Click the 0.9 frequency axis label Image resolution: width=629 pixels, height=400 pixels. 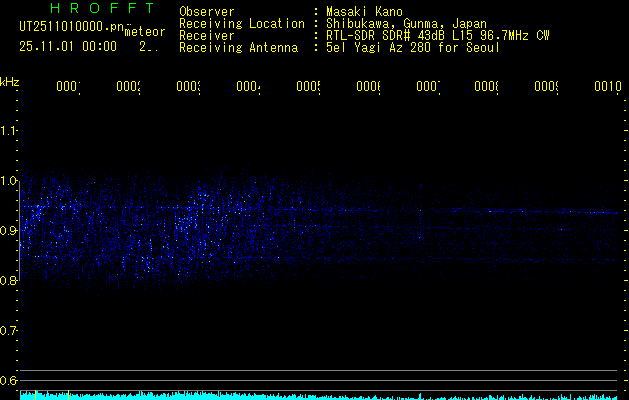(x=8, y=230)
